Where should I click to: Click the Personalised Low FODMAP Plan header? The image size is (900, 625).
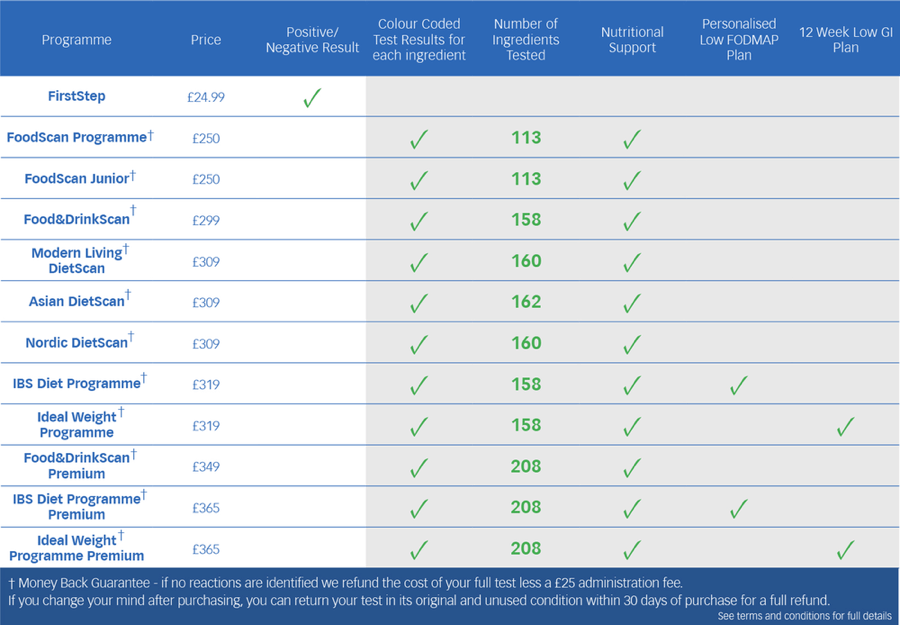(x=739, y=40)
